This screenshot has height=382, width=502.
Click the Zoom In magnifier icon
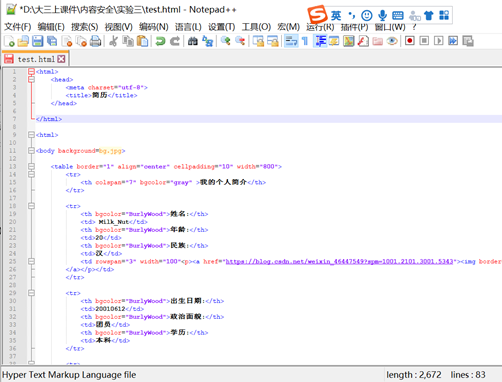click(225, 41)
